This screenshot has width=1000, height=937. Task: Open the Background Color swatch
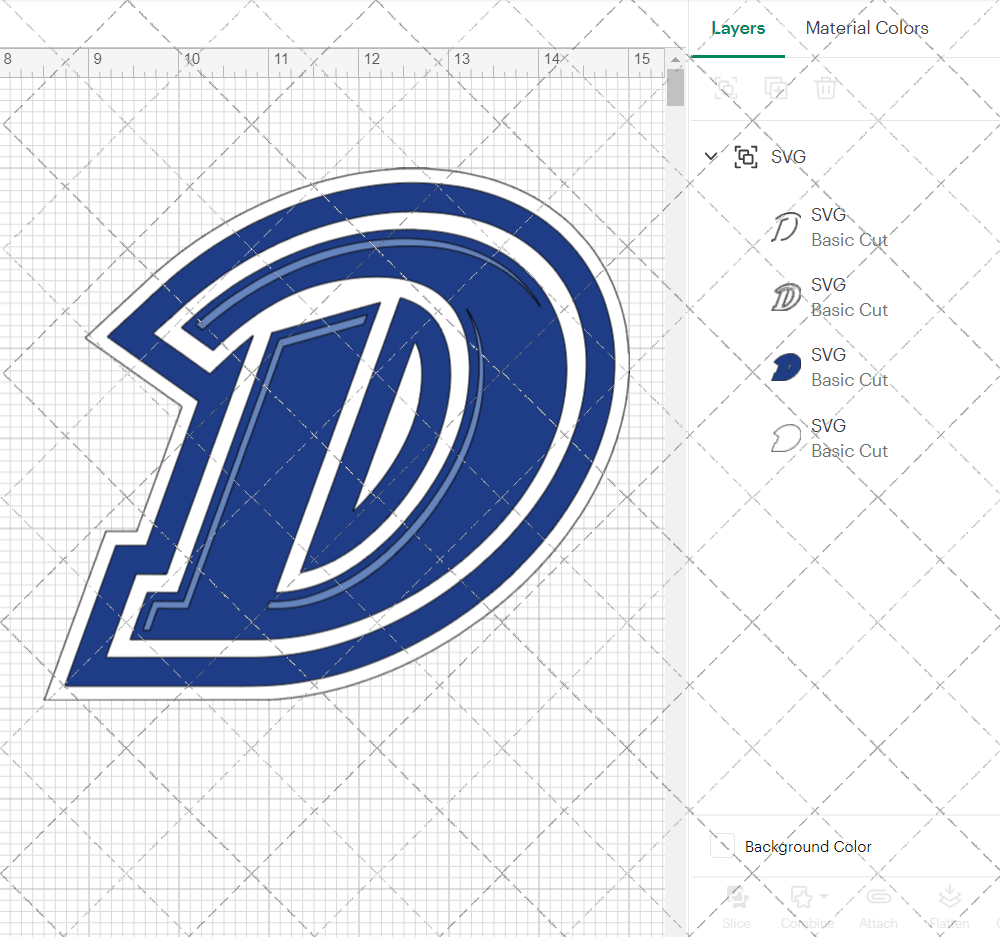[x=723, y=846]
